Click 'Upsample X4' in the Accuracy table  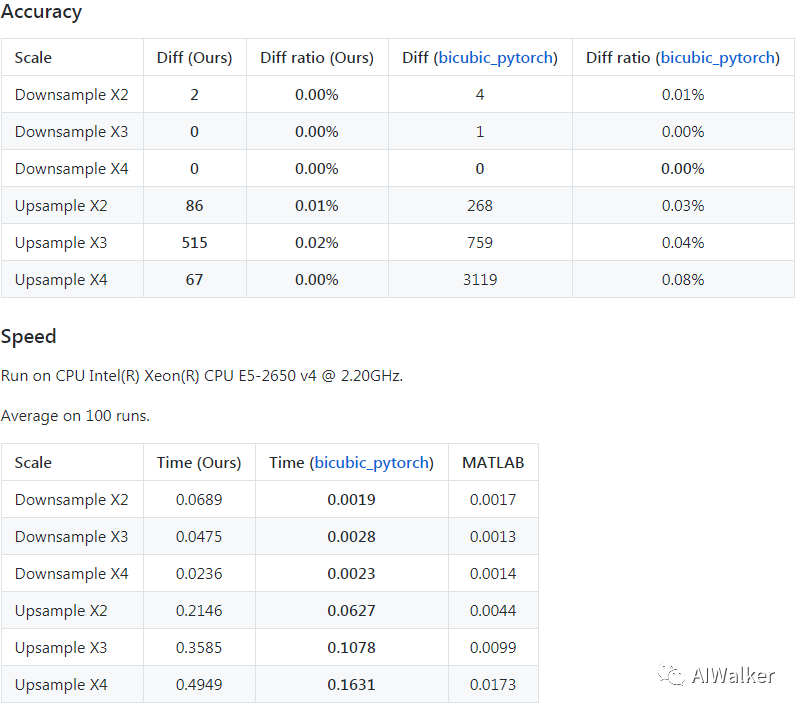[61, 280]
